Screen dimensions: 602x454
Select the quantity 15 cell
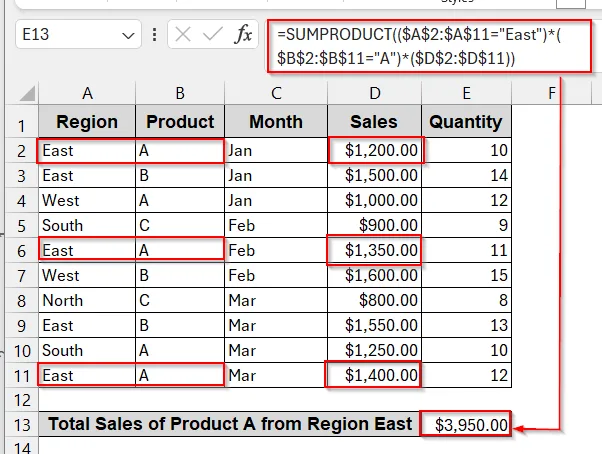point(466,275)
